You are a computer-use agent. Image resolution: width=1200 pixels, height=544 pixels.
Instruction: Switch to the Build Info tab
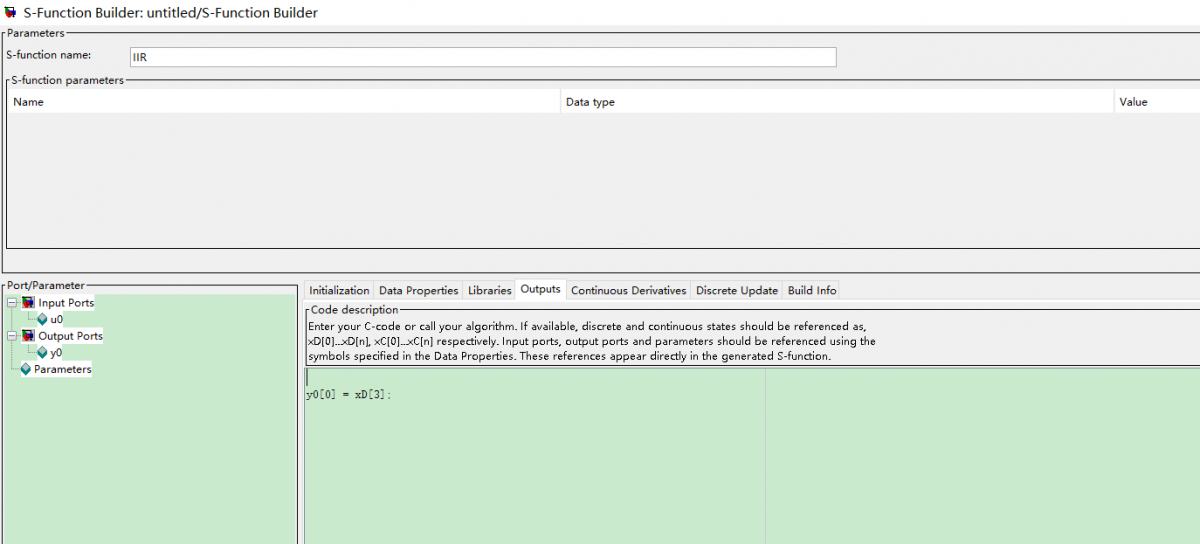(x=812, y=290)
